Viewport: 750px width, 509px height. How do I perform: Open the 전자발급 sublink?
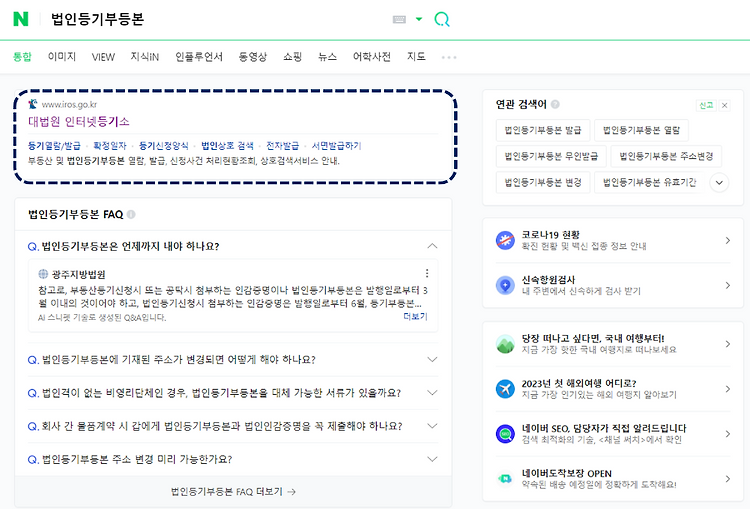(x=282, y=145)
